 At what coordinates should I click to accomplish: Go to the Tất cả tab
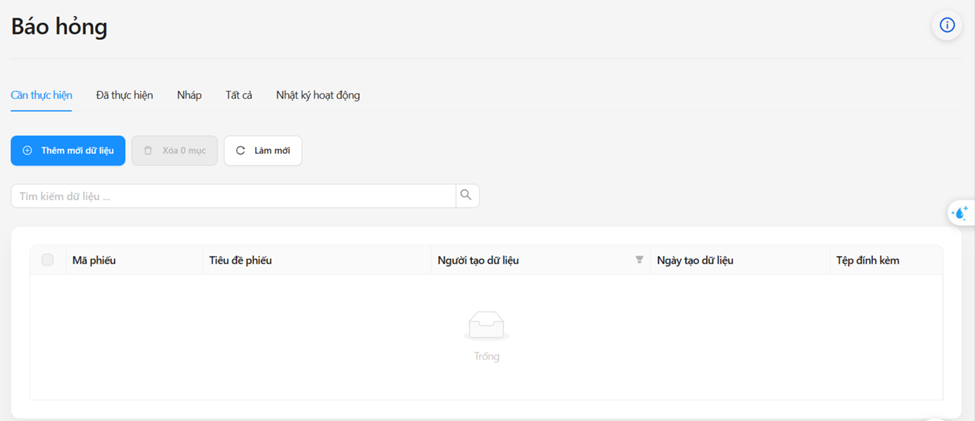click(239, 95)
